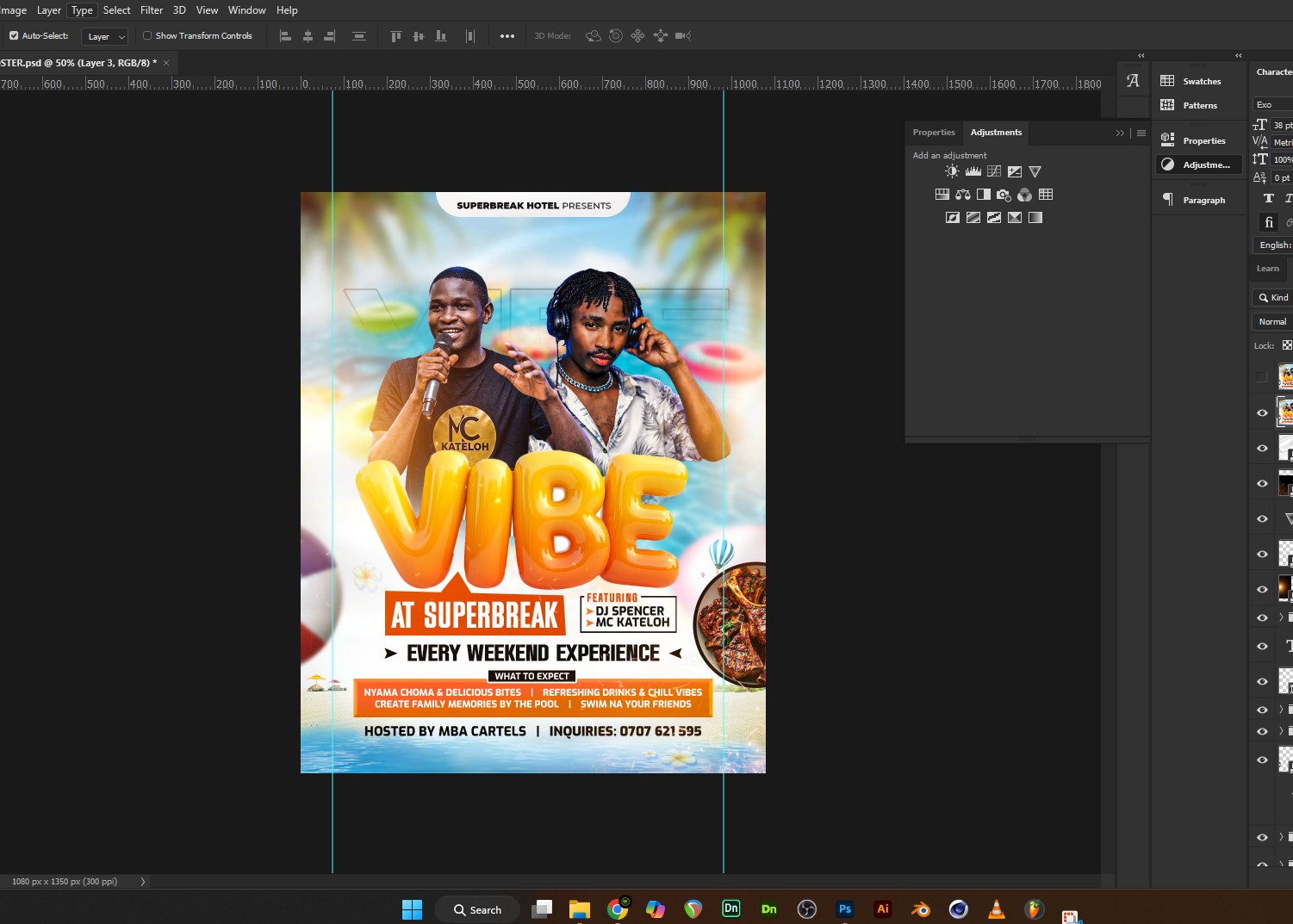Add a Gradient Map adjustment
This screenshot has height=924, width=1293.
pyautogui.click(x=1035, y=218)
